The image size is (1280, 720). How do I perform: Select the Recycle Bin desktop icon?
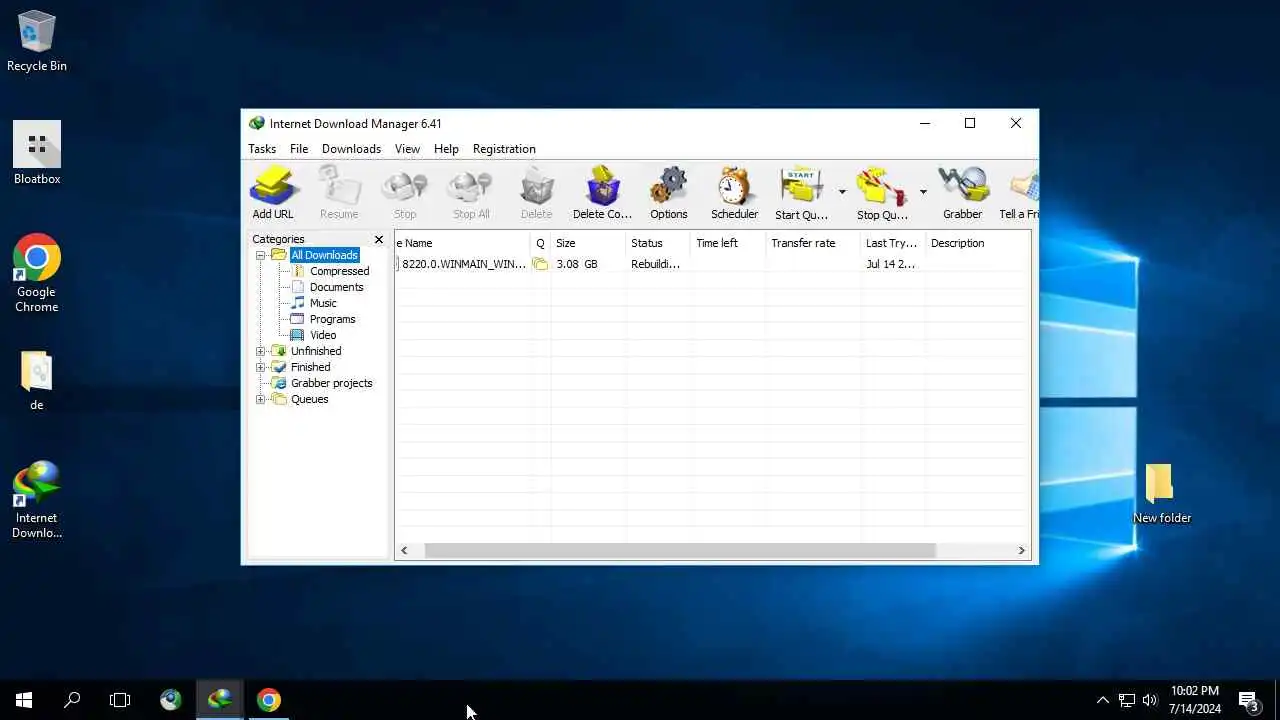(37, 42)
